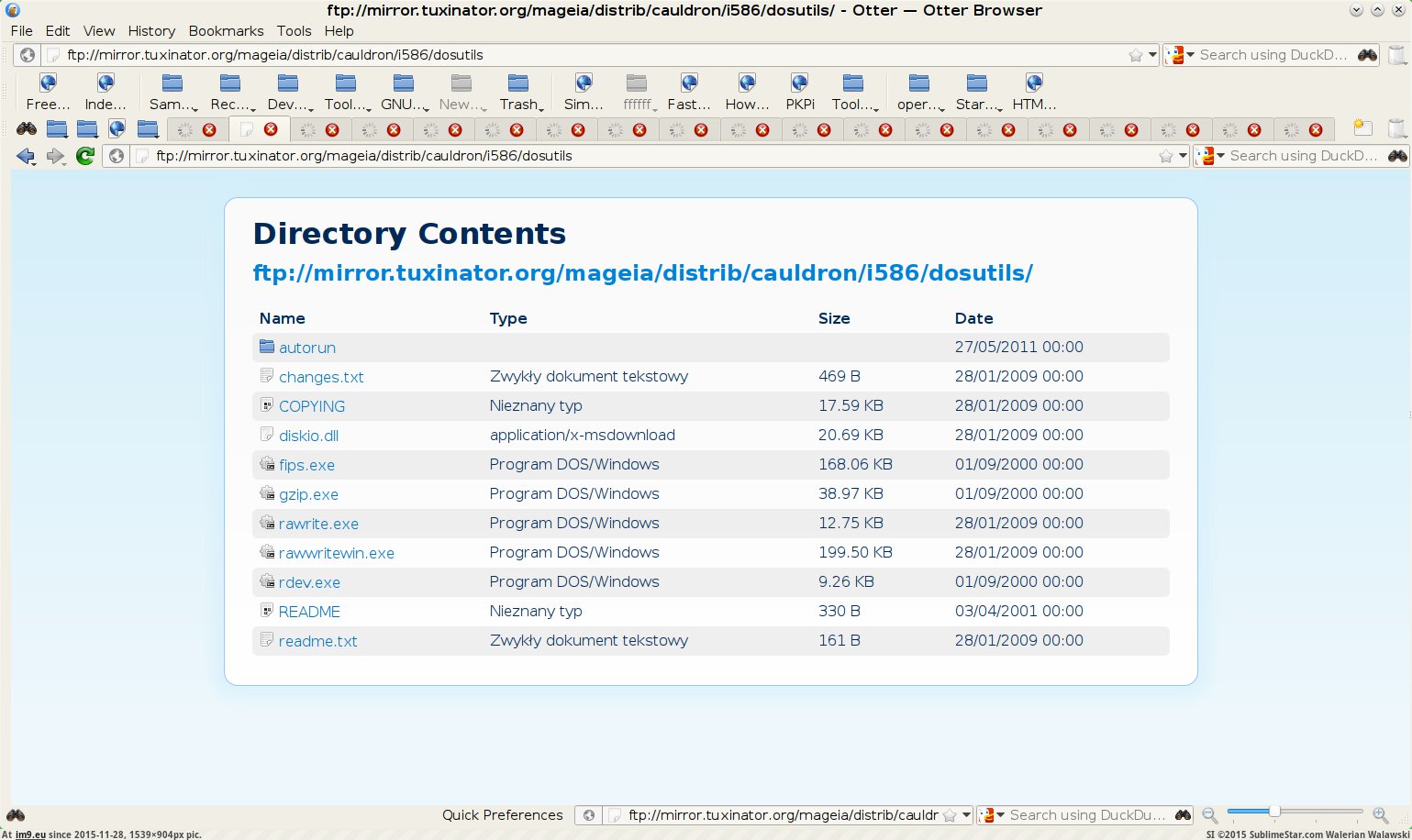Download the fips.exe file link
The image size is (1412, 840).
click(x=306, y=465)
